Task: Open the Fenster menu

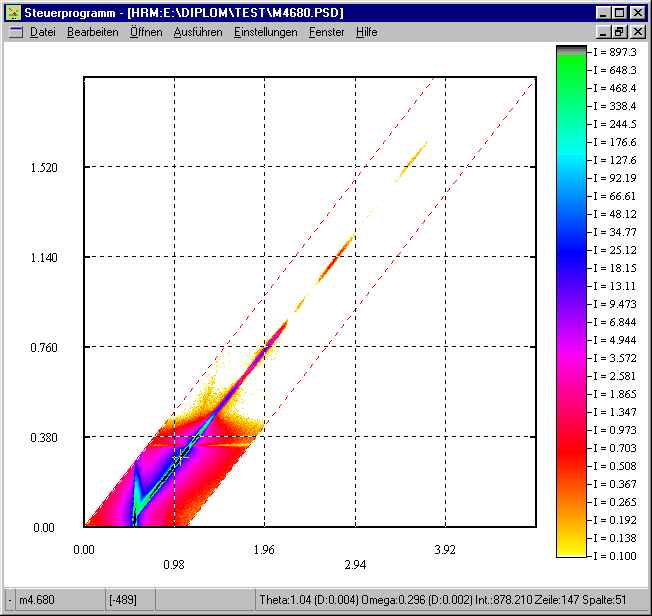Action: pos(326,32)
